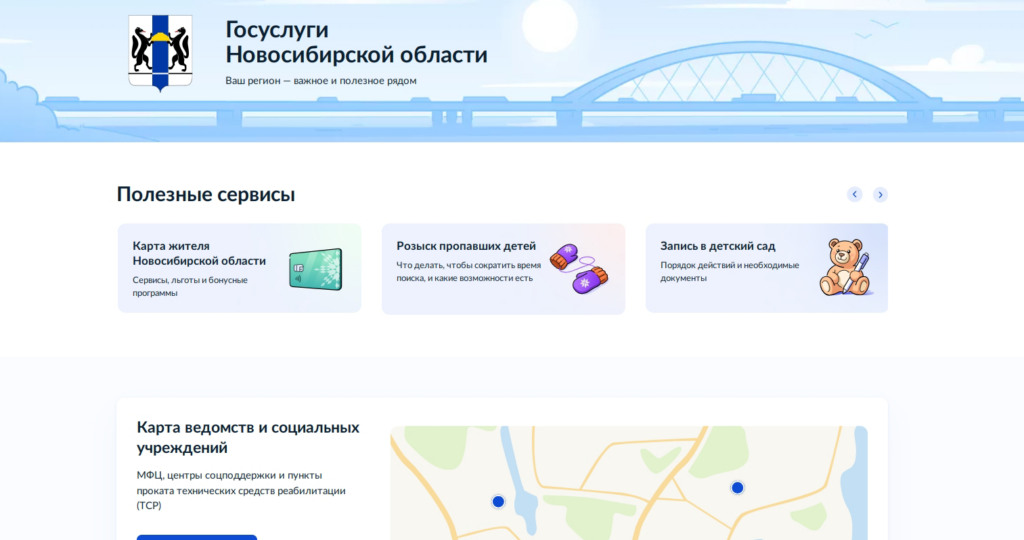Select the left blue map marker
The height and width of the screenshot is (540, 1024).
(498, 501)
